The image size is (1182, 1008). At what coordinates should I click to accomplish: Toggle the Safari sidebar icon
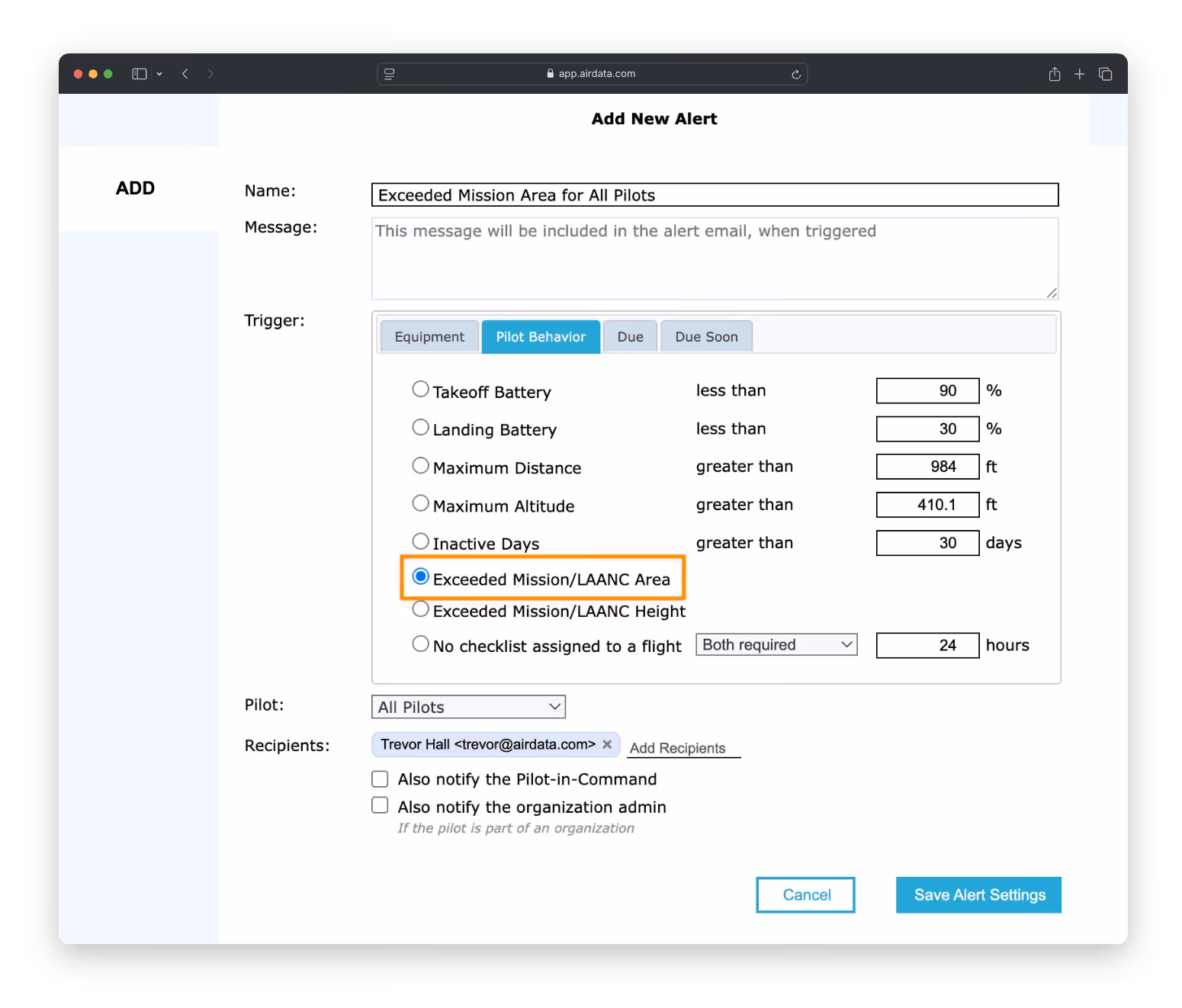click(x=139, y=74)
